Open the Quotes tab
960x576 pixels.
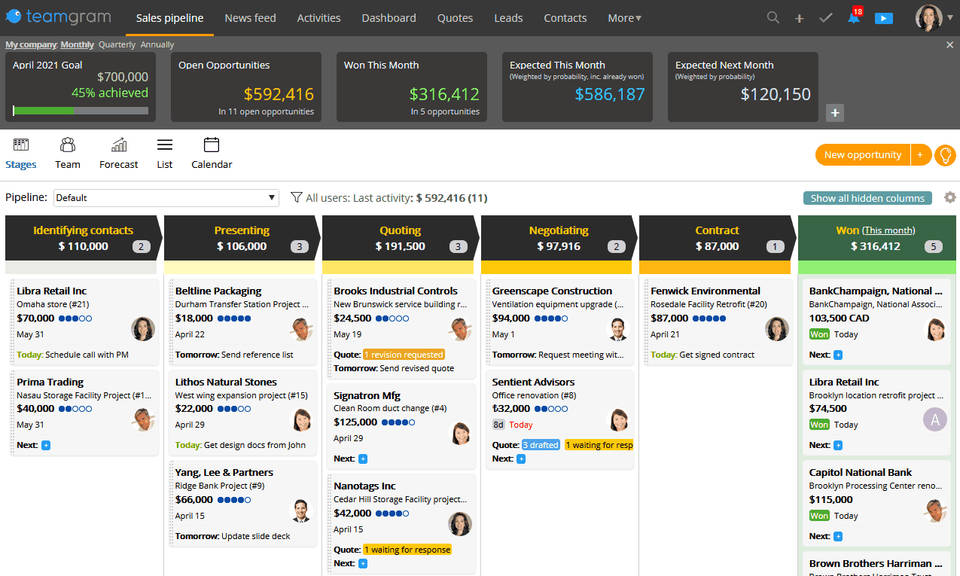[455, 18]
